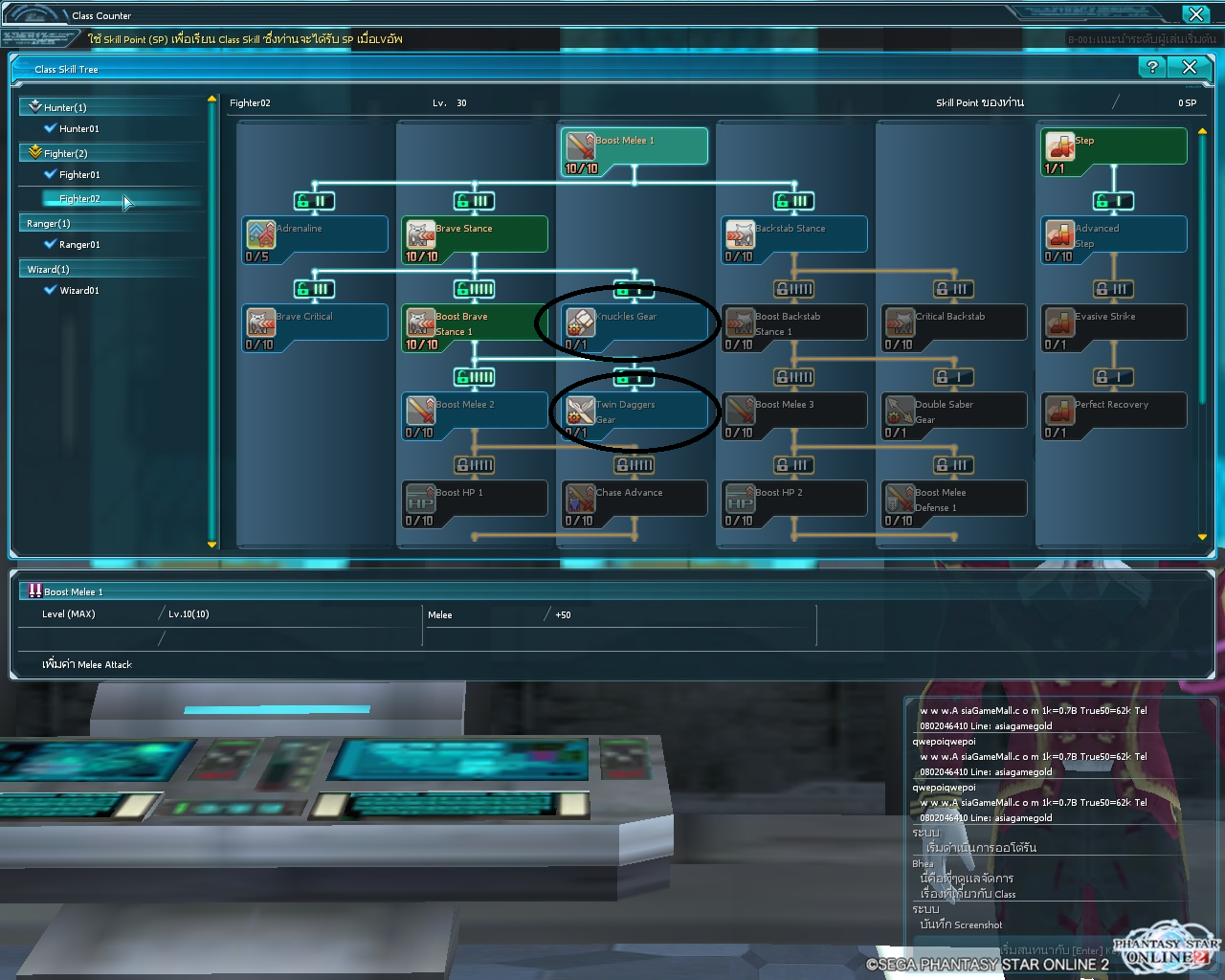Click the skill tree vertical scrollbar

click(1203, 269)
